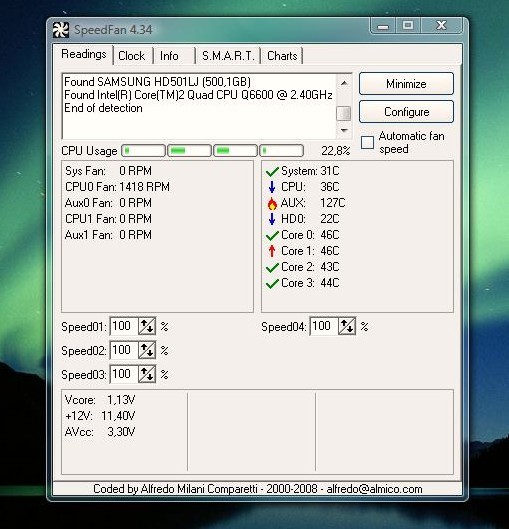
Task: Click the third CPU usage bar
Action: tap(235, 150)
